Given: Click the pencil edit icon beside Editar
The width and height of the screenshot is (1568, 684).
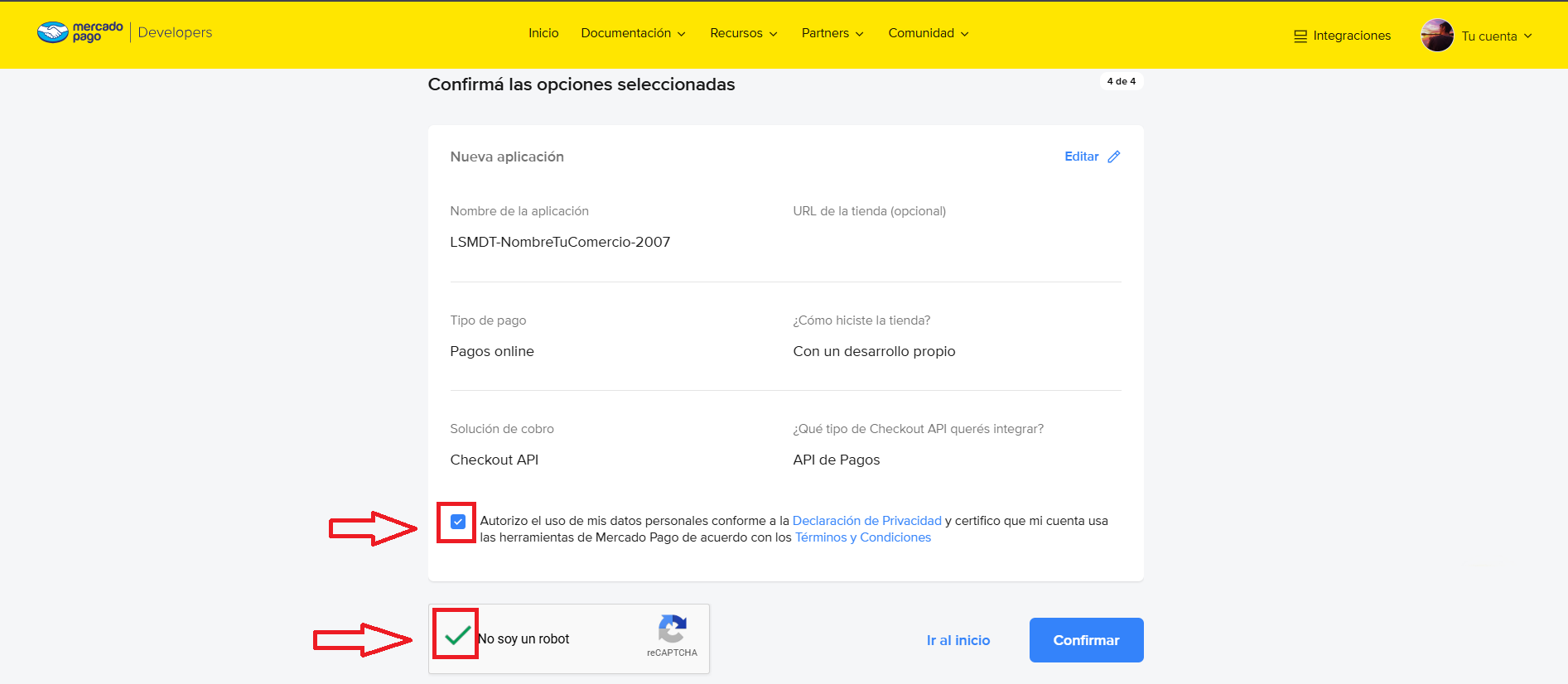Looking at the screenshot, I should [1114, 157].
